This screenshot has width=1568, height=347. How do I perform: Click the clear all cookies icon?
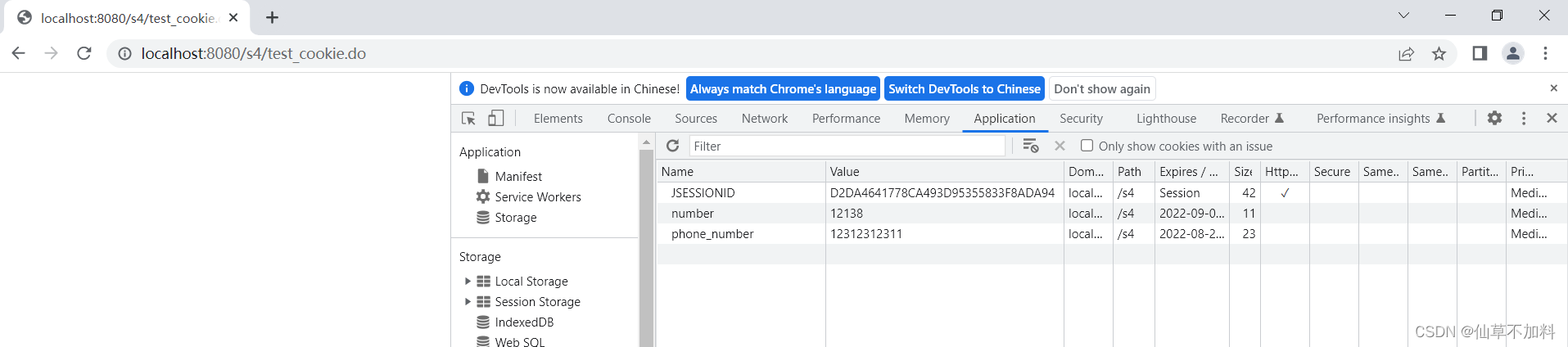[x=1031, y=146]
